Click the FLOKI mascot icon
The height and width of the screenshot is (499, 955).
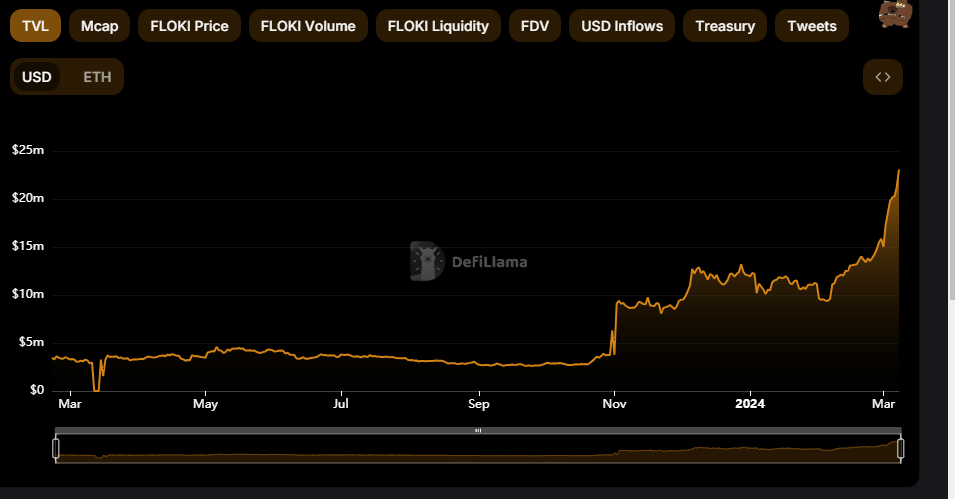pos(895,13)
